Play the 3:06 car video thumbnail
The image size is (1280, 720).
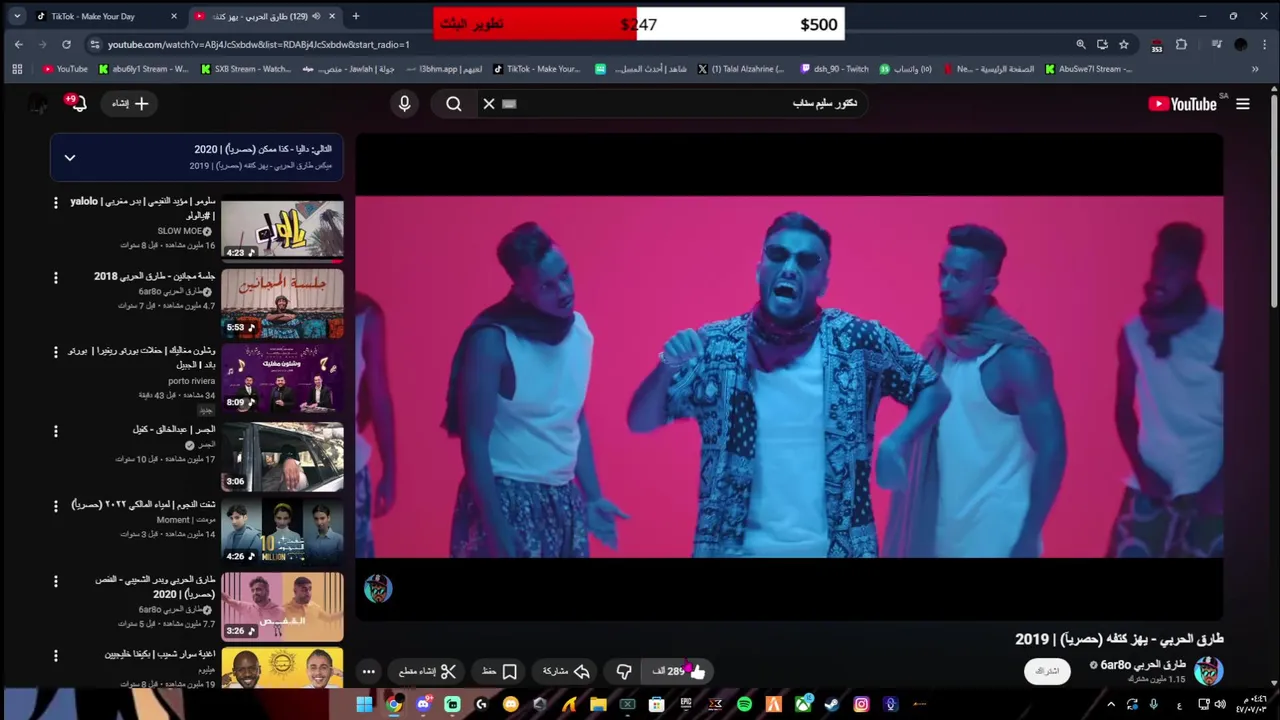point(282,456)
